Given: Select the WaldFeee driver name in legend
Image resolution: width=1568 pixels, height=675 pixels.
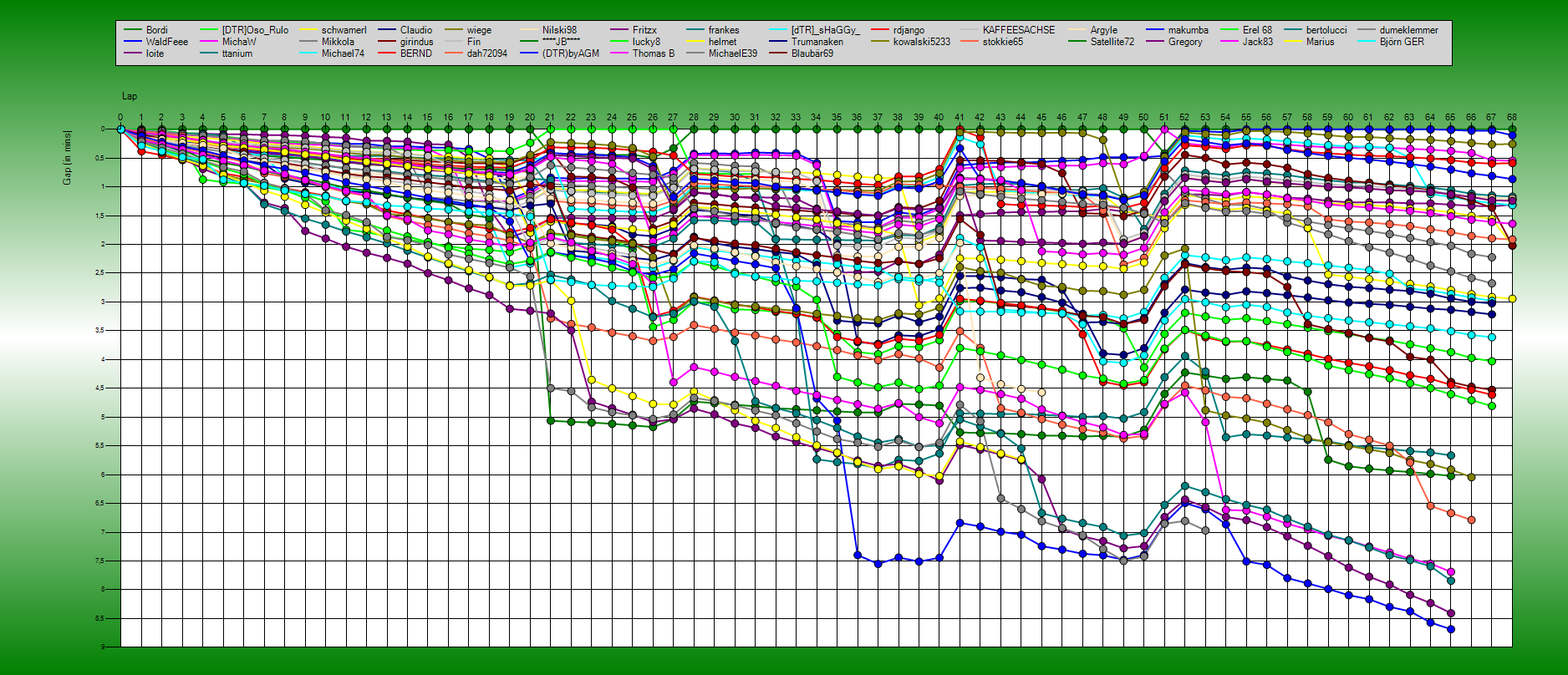Looking at the screenshot, I should tap(166, 42).
